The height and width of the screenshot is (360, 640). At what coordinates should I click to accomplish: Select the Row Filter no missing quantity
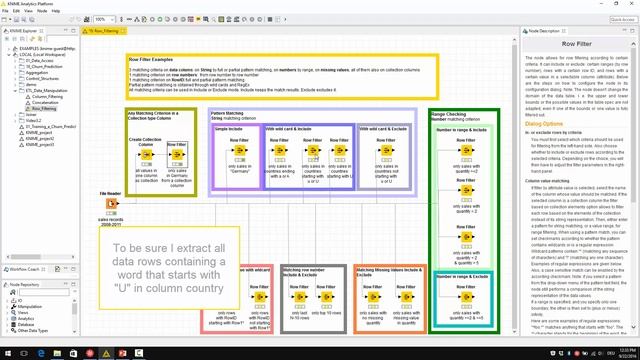[x=373, y=297]
